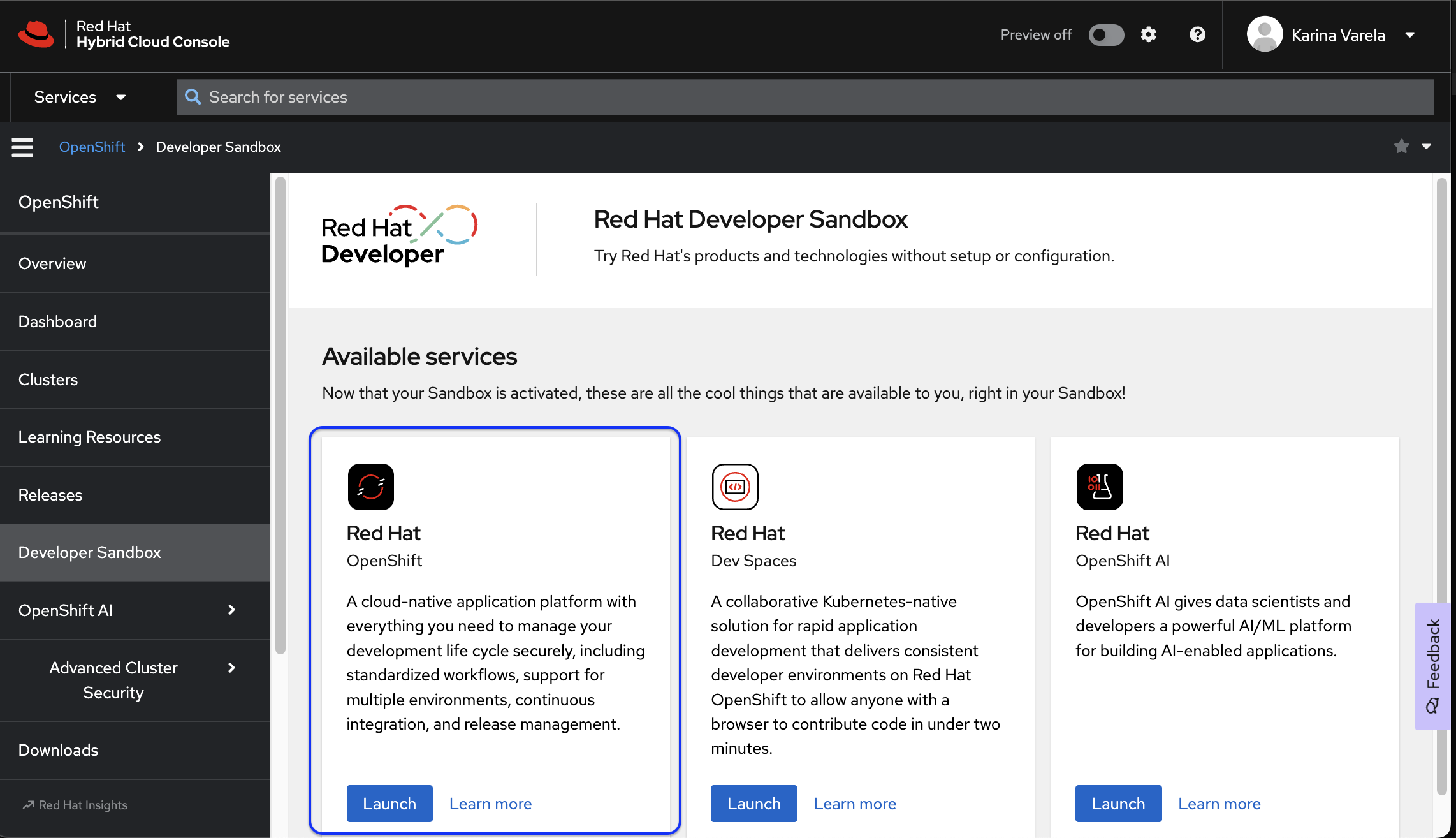Image resolution: width=1456 pixels, height=838 pixels.
Task: Launch Red Hat OpenShift
Action: 389,804
